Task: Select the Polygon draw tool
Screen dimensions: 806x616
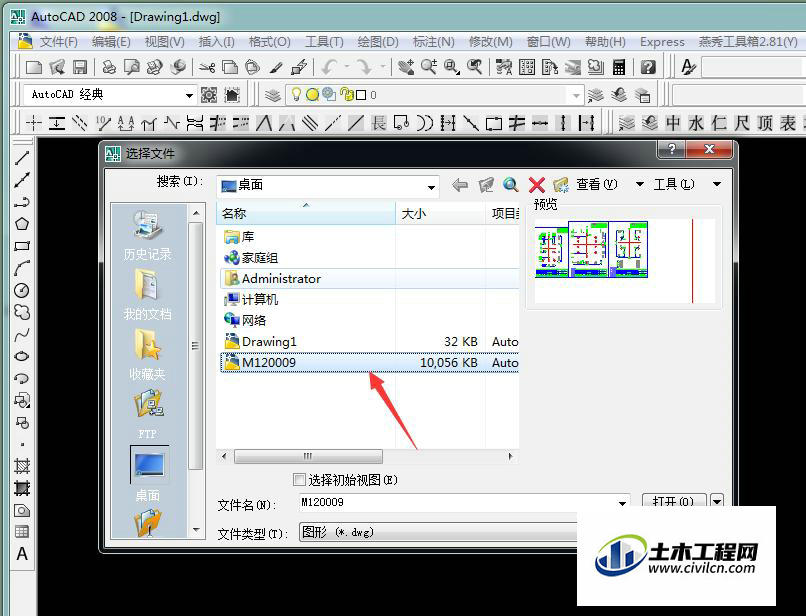Action: (x=22, y=224)
